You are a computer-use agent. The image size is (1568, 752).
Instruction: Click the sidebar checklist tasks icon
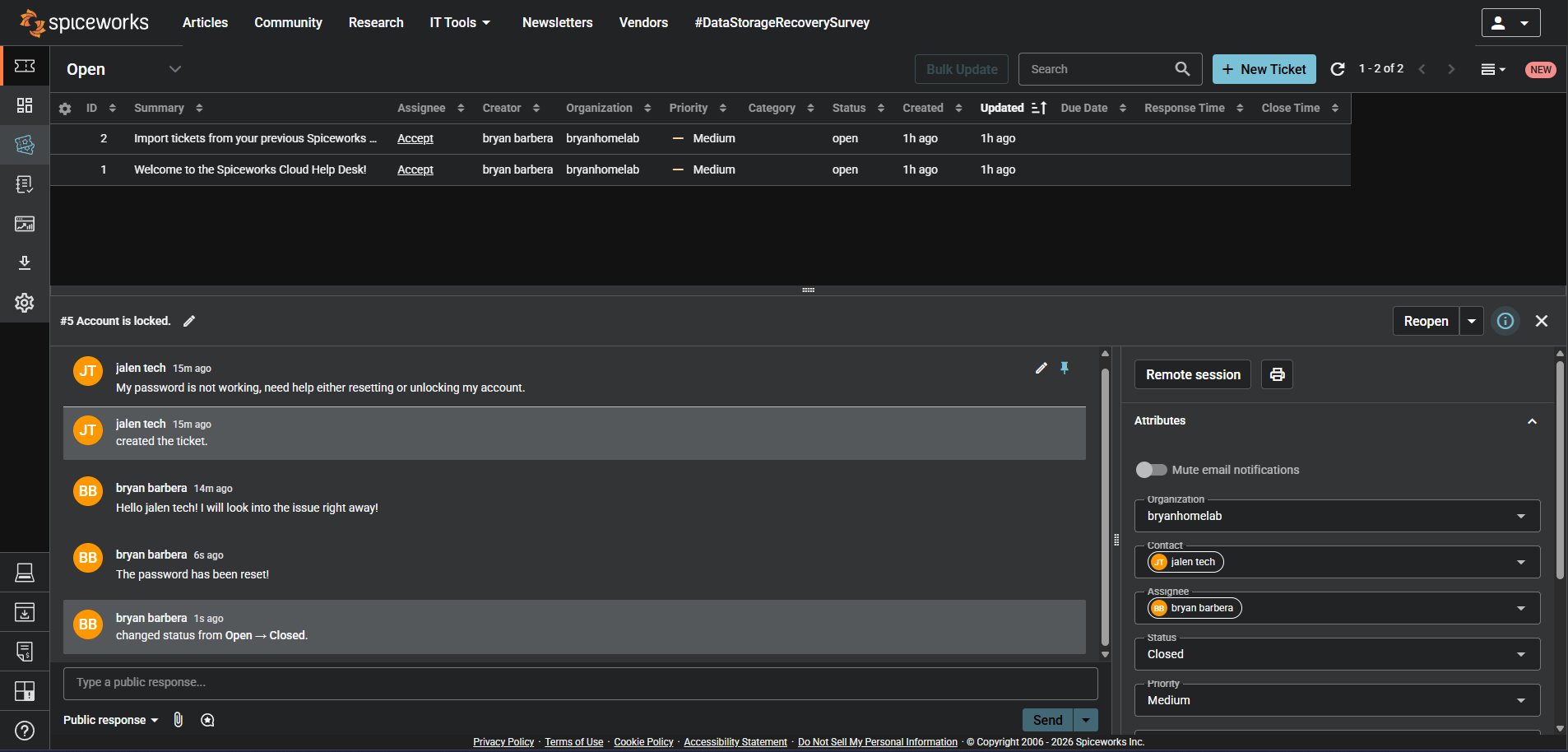(x=25, y=184)
